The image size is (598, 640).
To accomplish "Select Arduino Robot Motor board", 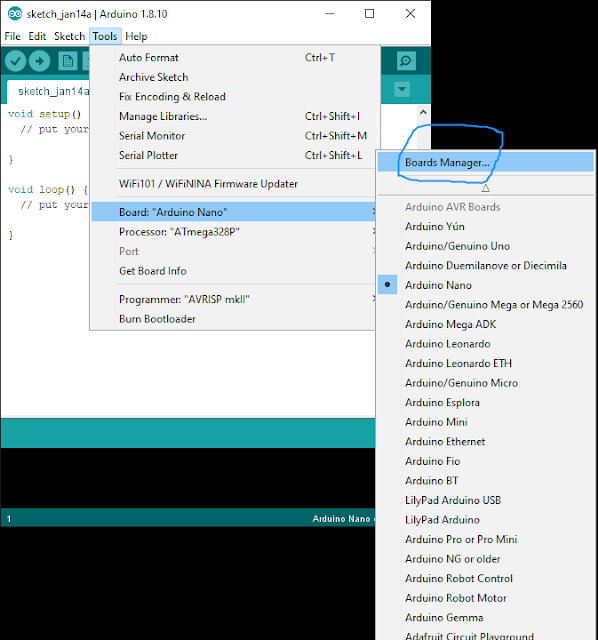I will 486,598.
